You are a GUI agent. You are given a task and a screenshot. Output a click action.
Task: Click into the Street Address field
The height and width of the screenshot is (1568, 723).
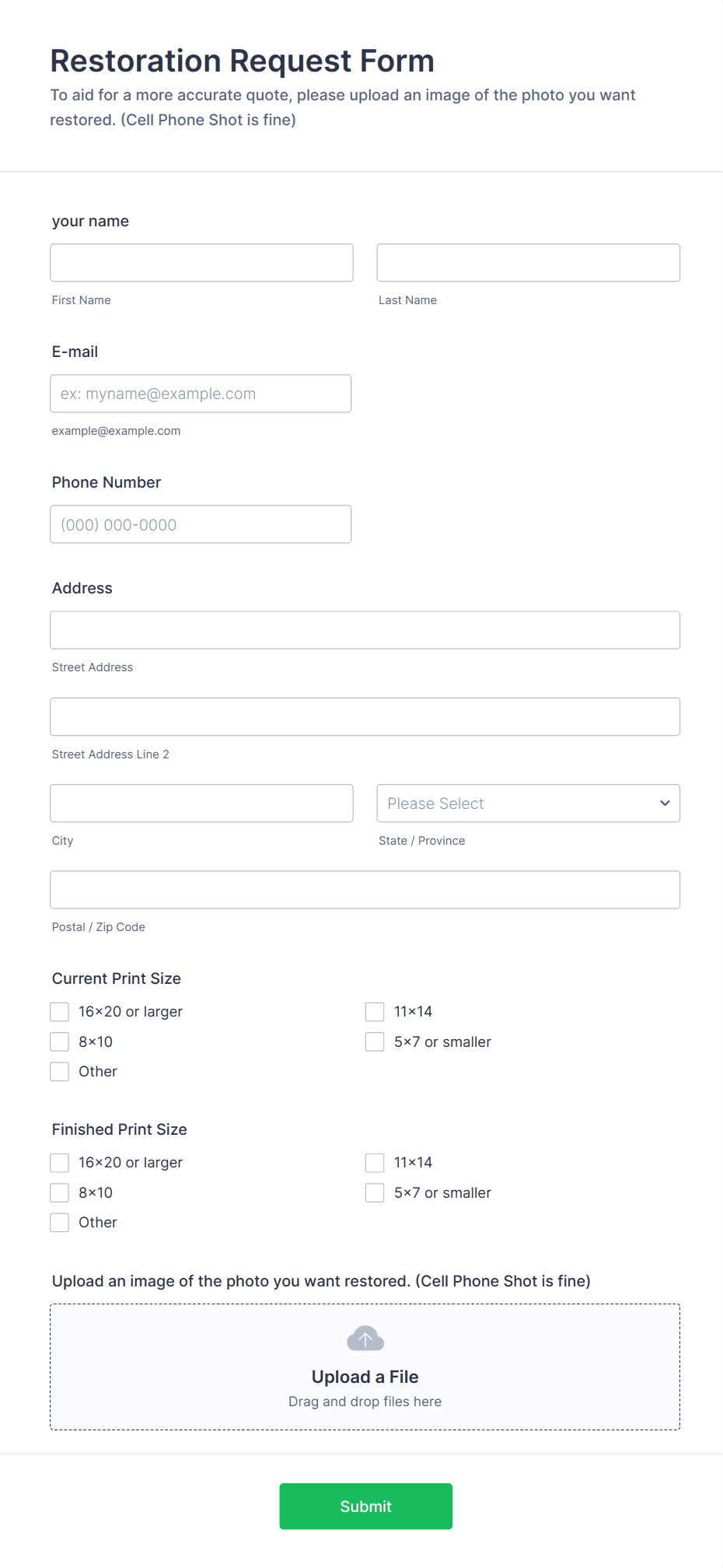pos(365,629)
